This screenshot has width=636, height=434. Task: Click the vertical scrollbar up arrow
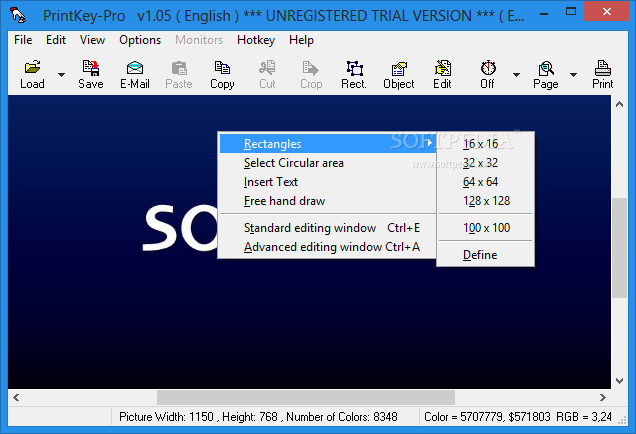pyautogui.click(x=619, y=104)
